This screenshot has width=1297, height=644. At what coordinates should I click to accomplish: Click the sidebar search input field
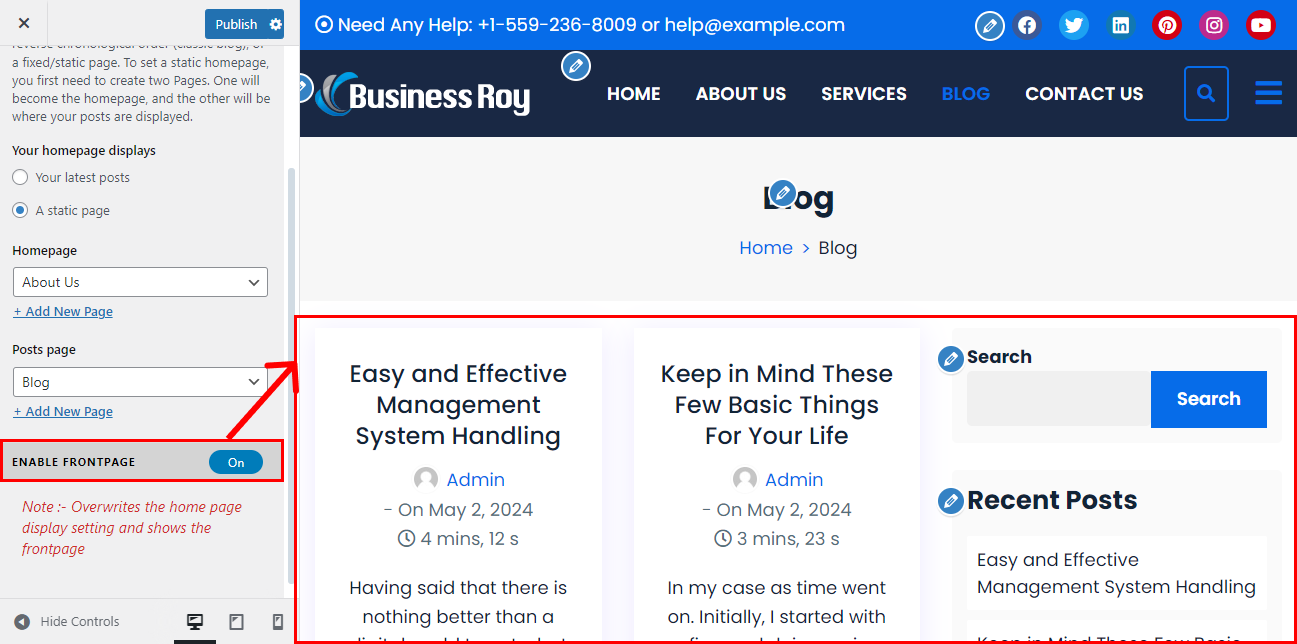coord(1058,399)
